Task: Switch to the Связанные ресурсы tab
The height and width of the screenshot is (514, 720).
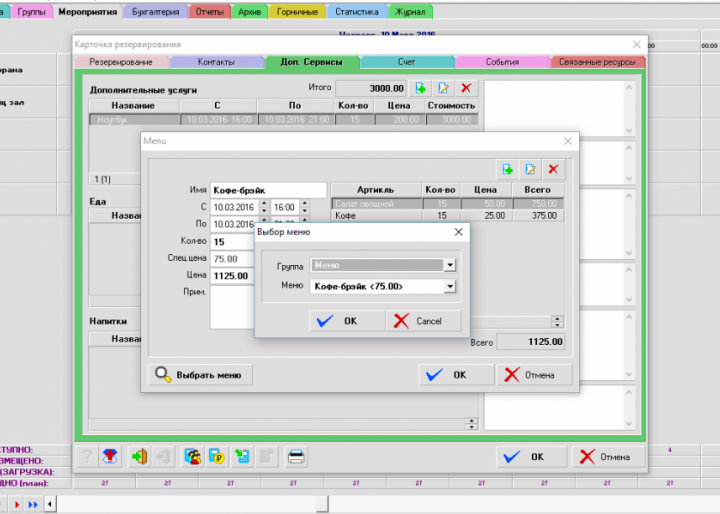Action: 597,62
